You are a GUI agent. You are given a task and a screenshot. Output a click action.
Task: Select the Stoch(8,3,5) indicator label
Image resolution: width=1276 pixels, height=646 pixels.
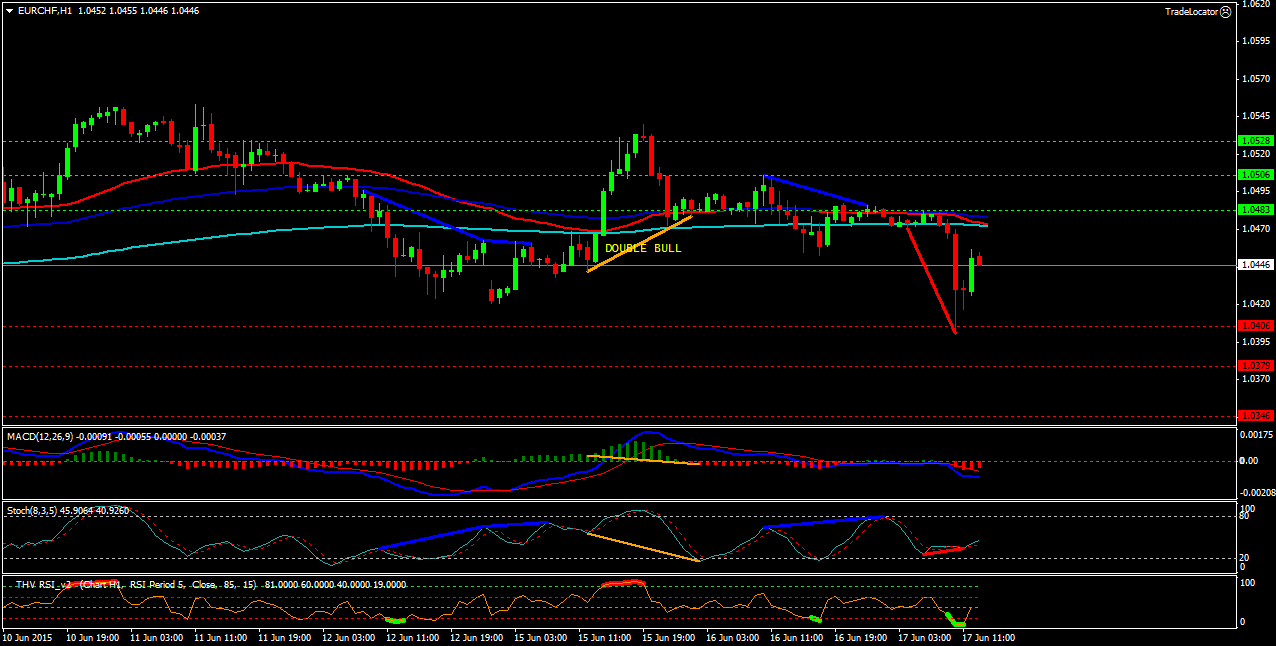pyautogui.click(x=31, y=510)
